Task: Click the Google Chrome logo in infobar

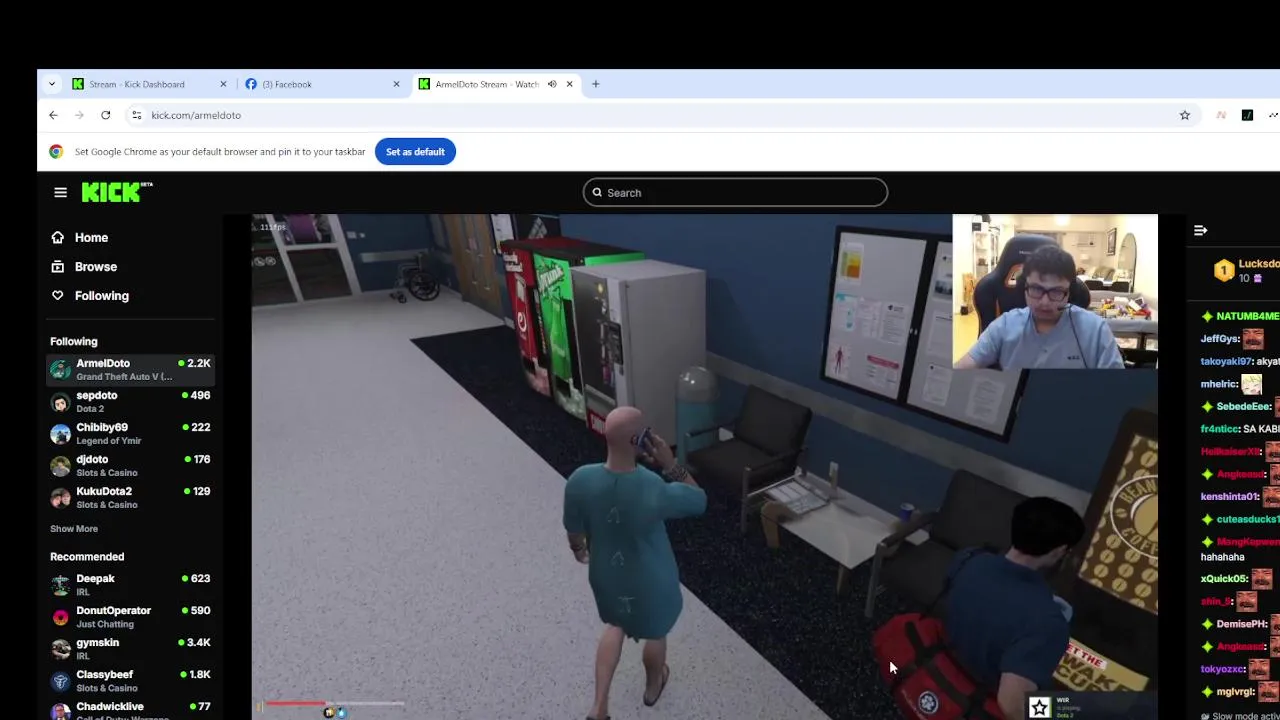Action: [56, 152]
